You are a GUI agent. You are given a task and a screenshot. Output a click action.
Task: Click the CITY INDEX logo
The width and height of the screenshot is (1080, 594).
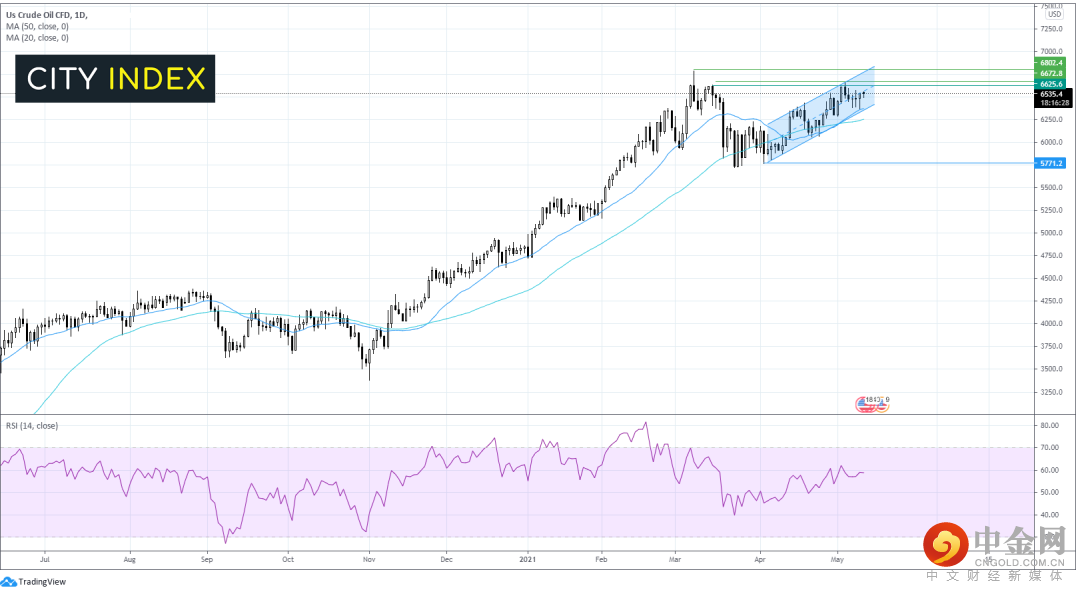(115, 79)
